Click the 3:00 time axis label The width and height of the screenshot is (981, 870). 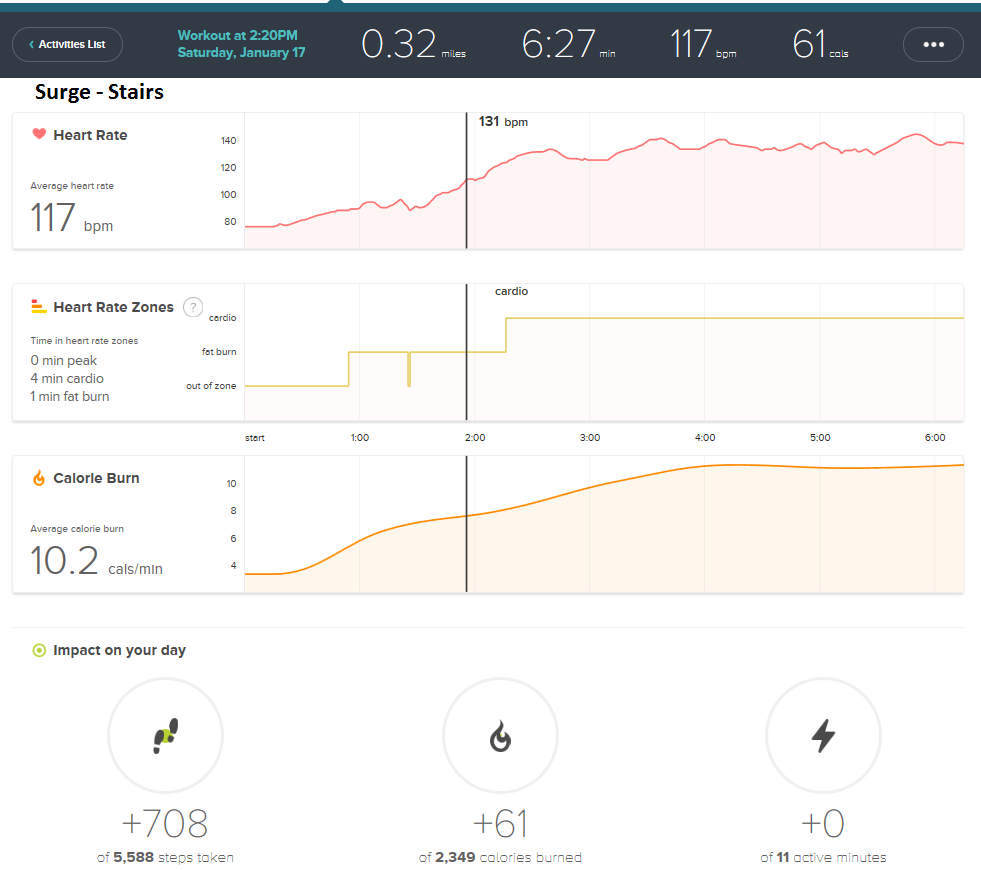(590, 438)
